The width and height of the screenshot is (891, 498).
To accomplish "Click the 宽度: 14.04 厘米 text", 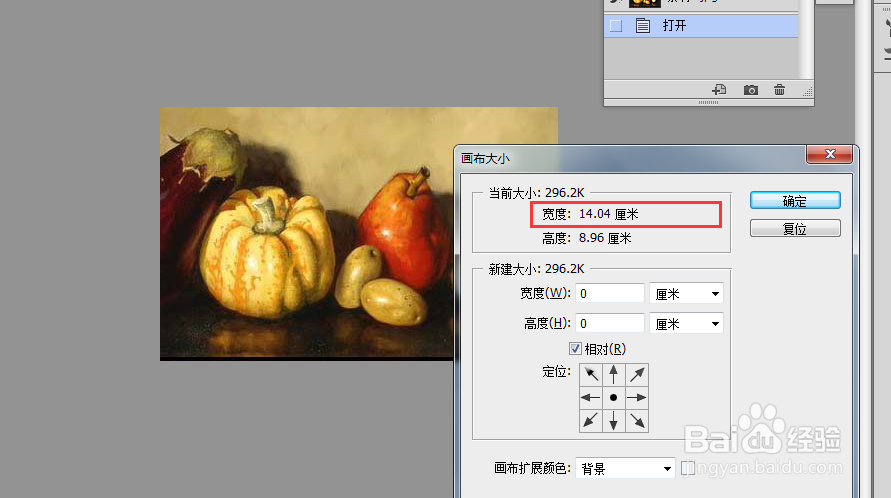I will pyautogui.click(x=590, y=214).
